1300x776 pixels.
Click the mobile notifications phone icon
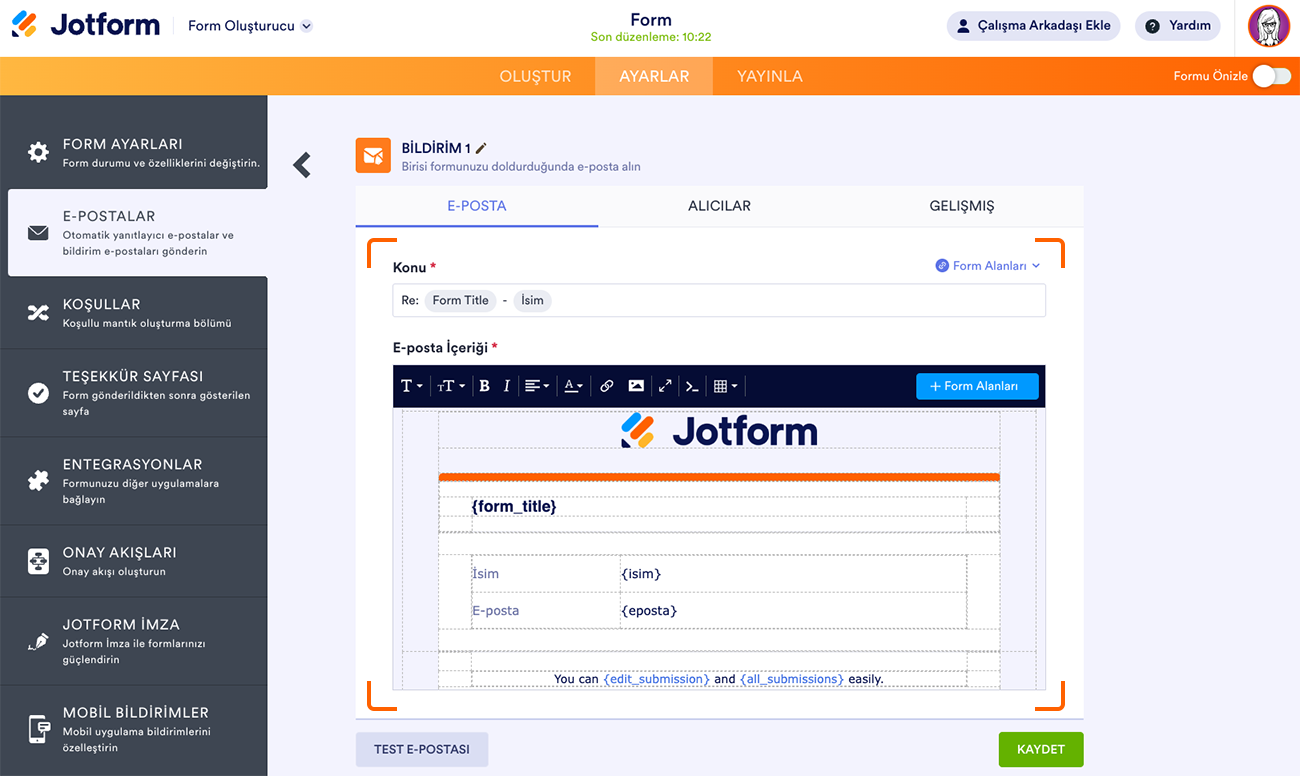38,729
